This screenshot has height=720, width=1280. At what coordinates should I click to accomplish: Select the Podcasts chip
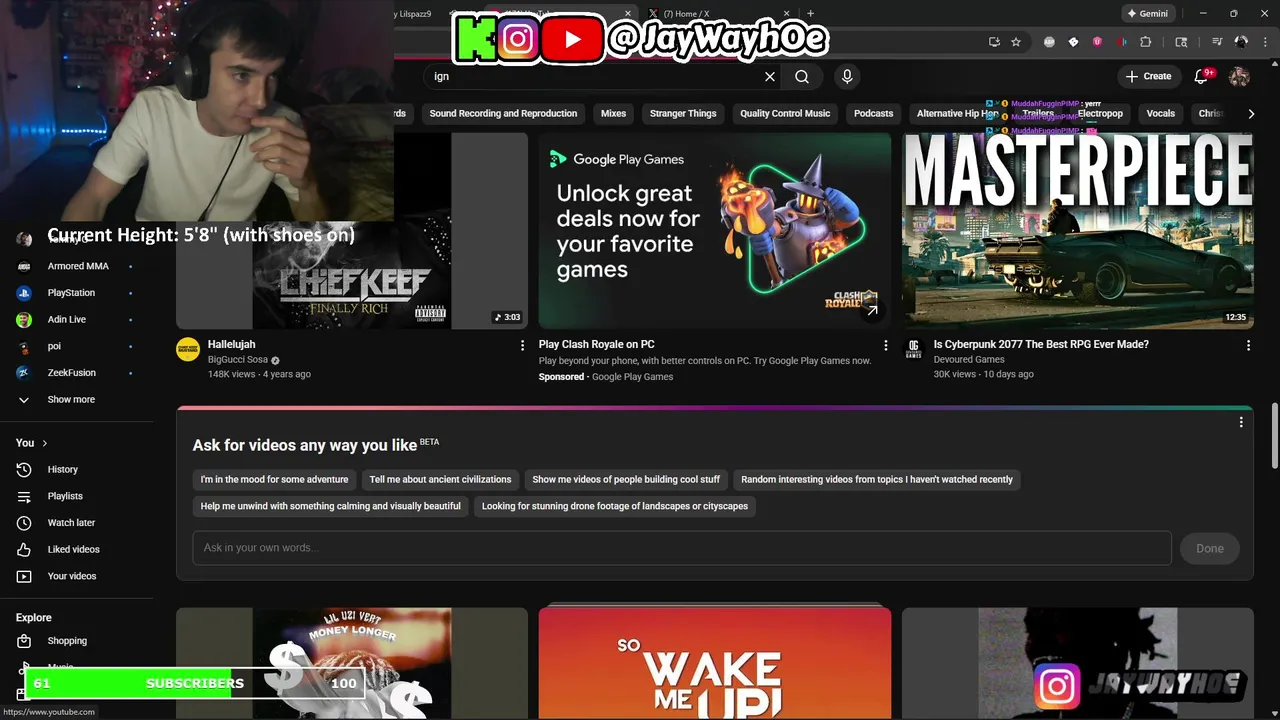(x=873, y=114)
